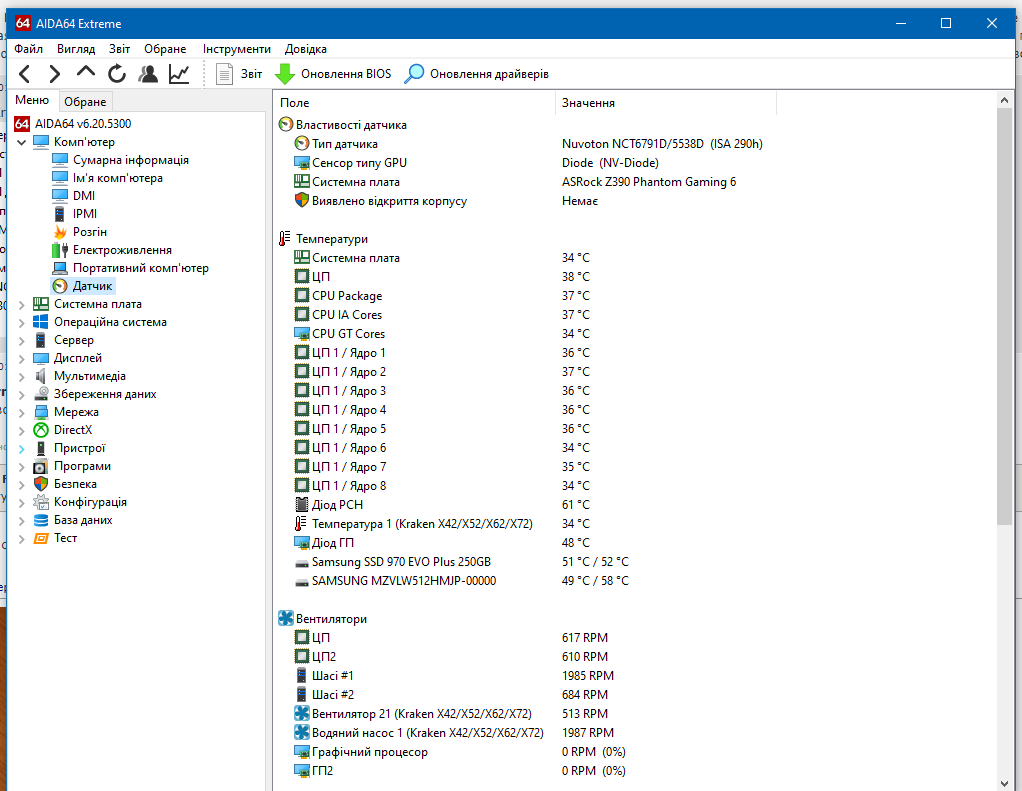Click the Звіт report document icon

[224, 74]
